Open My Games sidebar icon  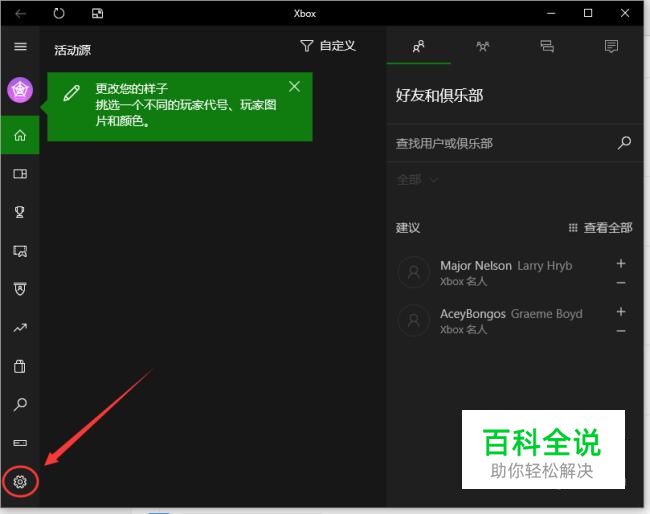pyautogui.click(x=20, y=173)
